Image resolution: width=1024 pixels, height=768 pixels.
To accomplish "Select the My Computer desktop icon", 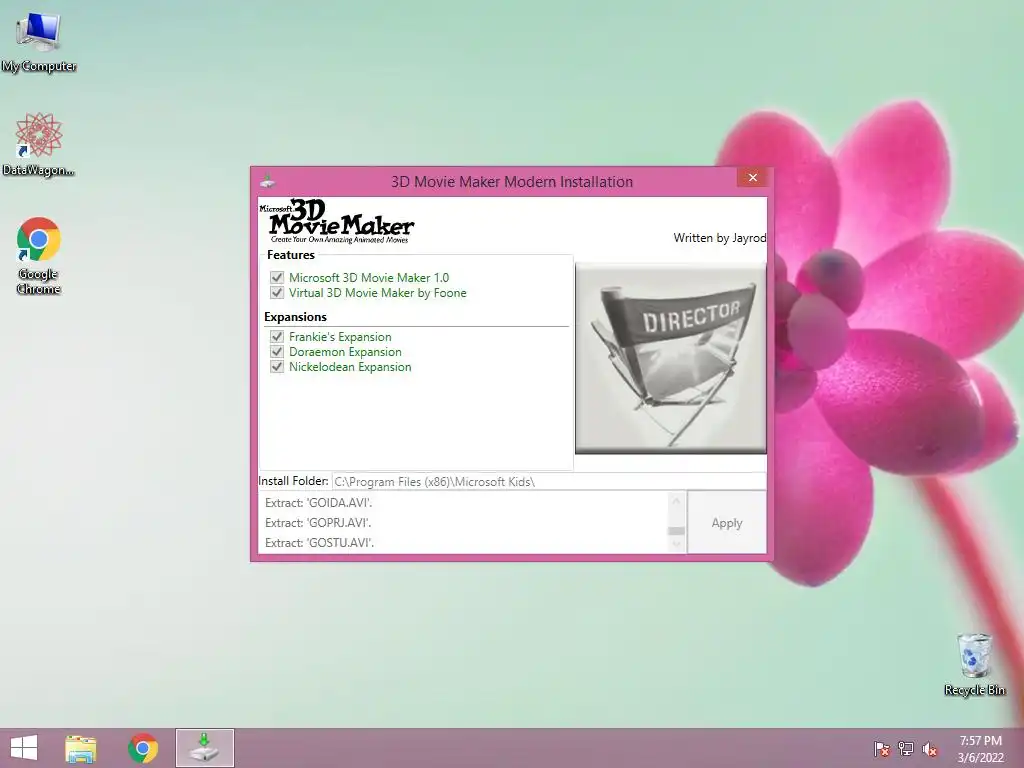I will point(39,42).
